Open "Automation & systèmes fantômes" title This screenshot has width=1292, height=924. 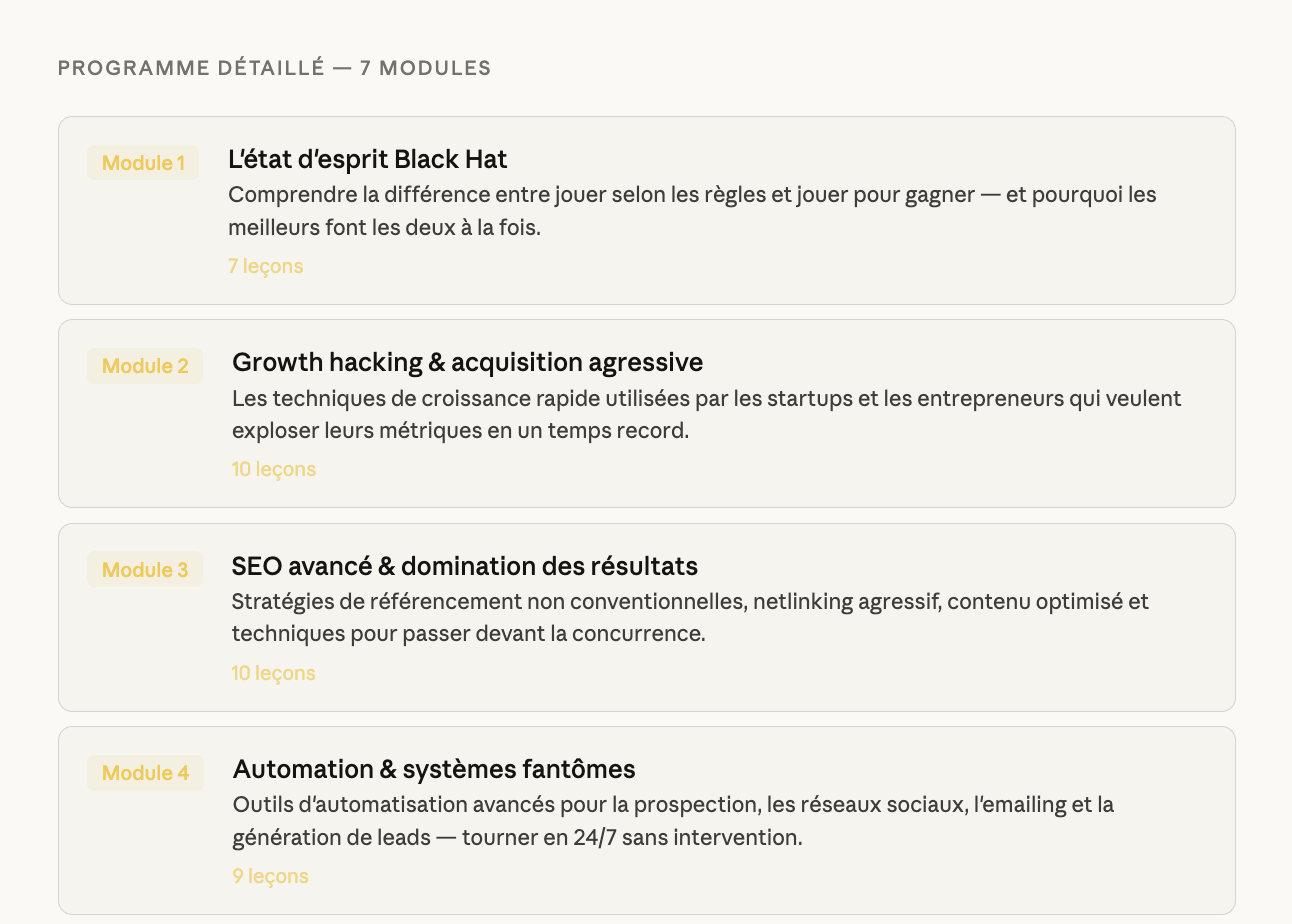434,769
